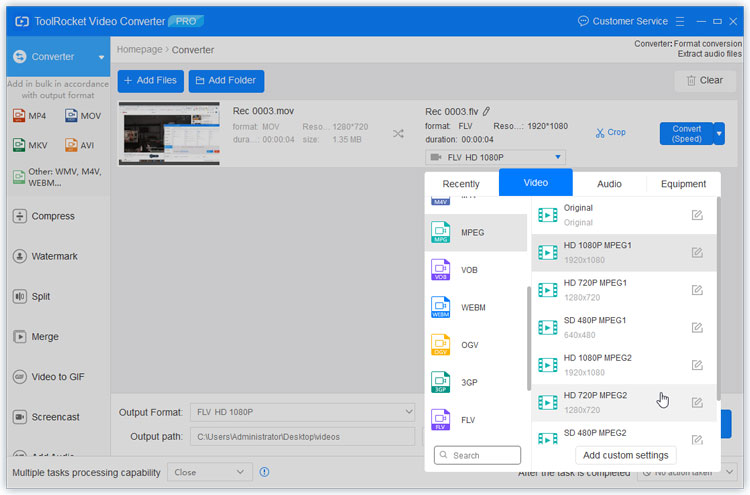Select Original quality preset
750x495 pixels.
pyautogui.click(x=624, y=215)
